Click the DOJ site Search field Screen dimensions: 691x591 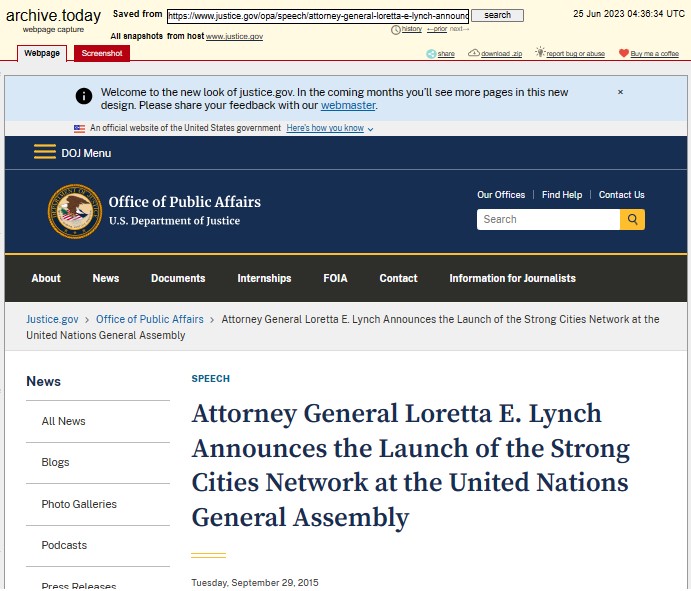(548, 219)
